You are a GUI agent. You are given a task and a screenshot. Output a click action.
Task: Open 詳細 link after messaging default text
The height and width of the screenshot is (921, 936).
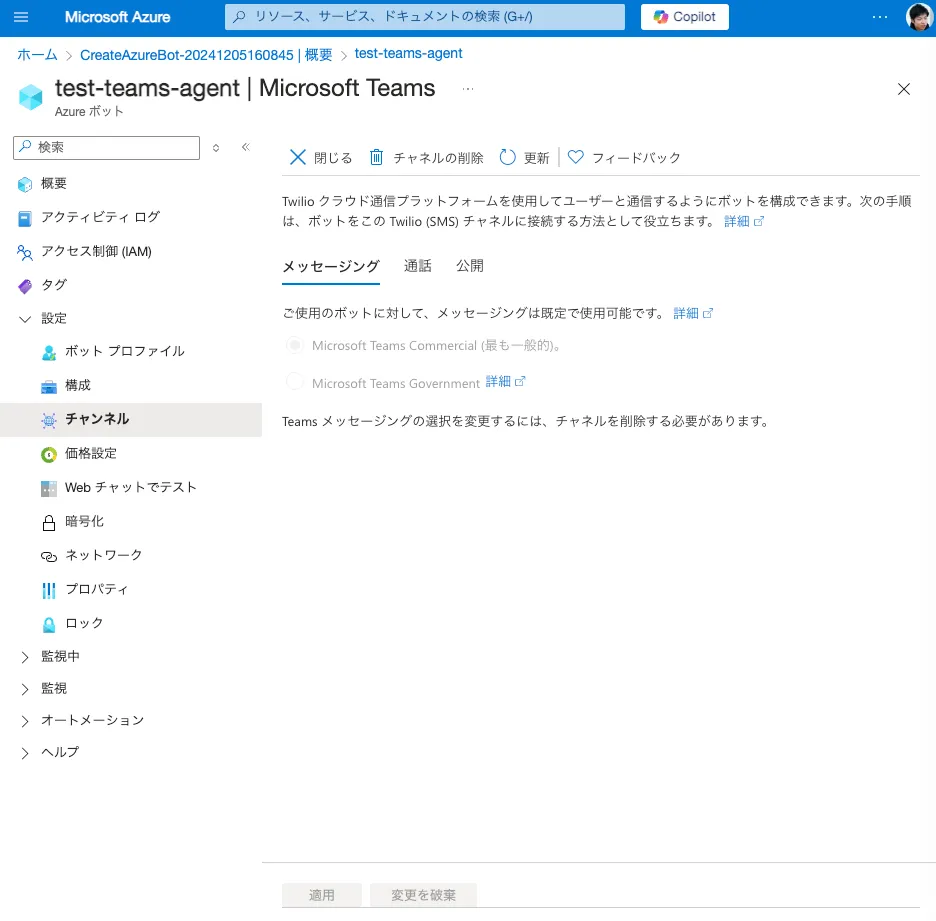(x=692, y=313)
